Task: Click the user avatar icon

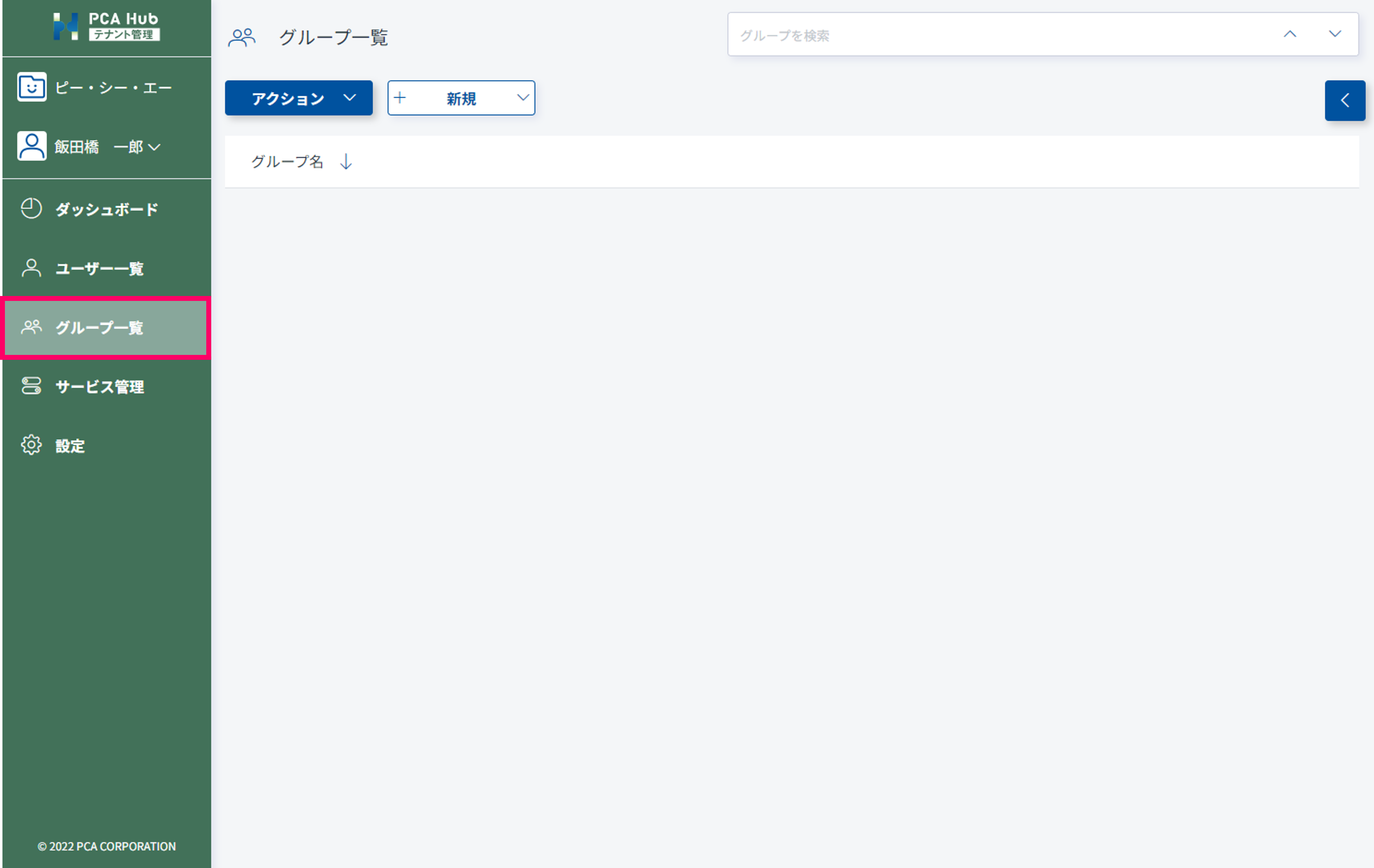Action: (x=32, y=146)
